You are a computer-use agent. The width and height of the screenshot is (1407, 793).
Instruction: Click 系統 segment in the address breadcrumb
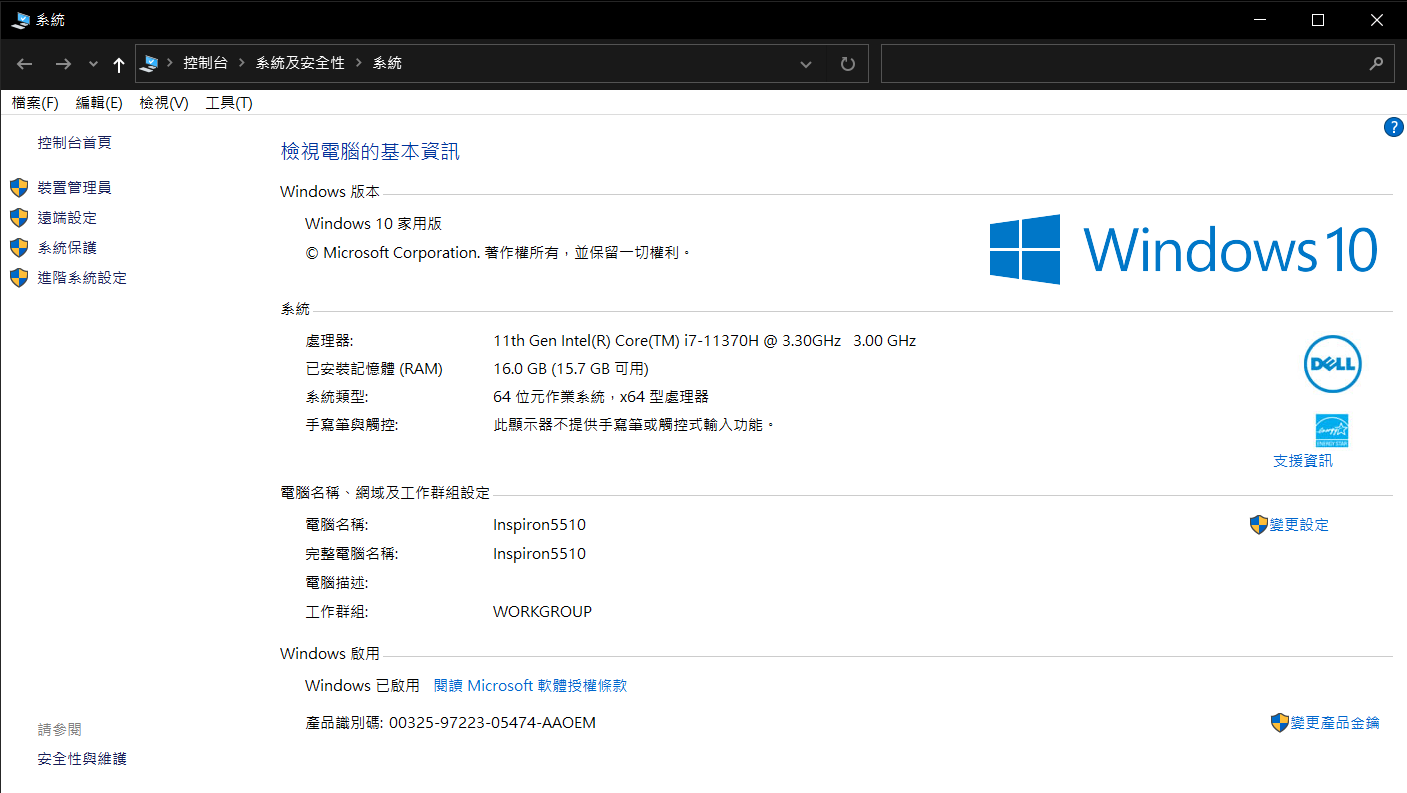click(387, 63)
